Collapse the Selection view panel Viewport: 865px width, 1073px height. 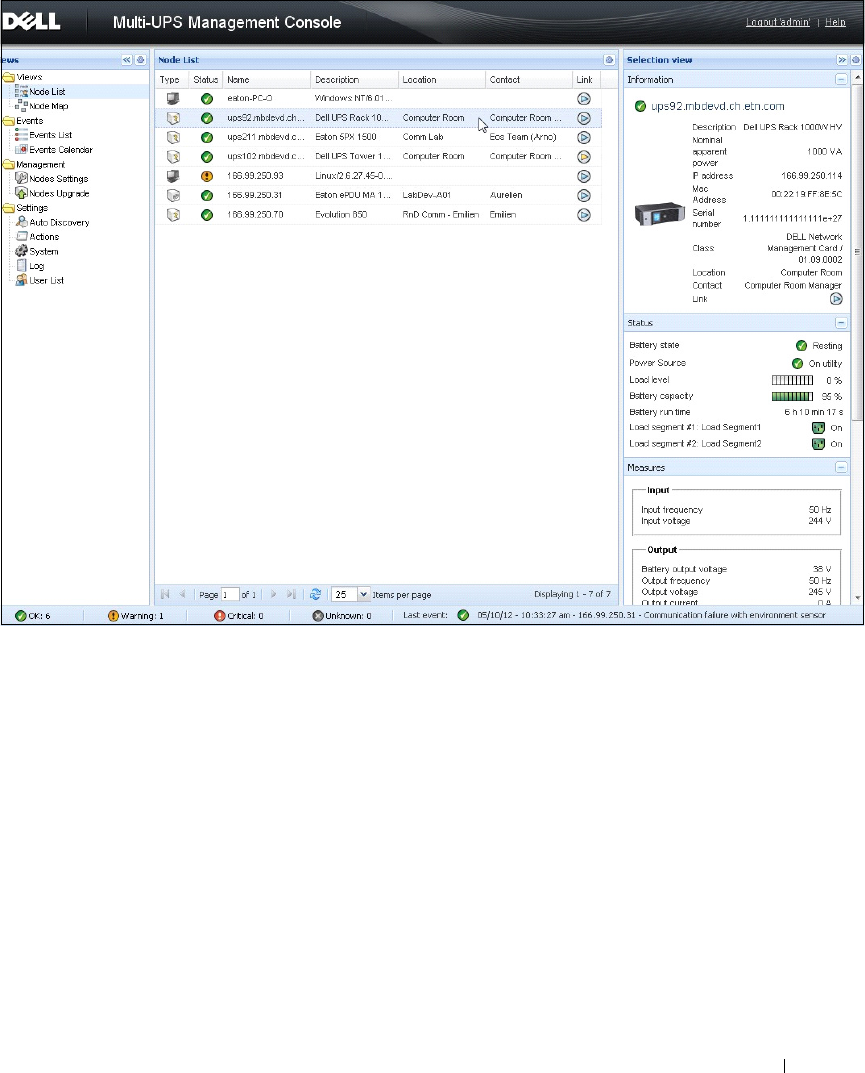pyautogui.click(x=842, y=60)
